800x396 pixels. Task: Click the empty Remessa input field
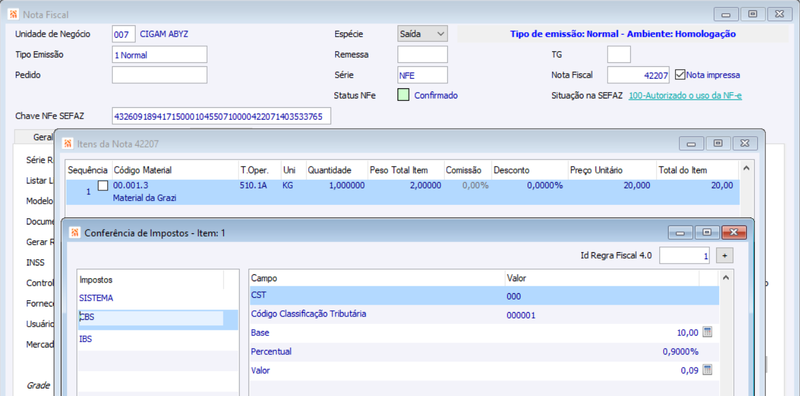point(422,55)
